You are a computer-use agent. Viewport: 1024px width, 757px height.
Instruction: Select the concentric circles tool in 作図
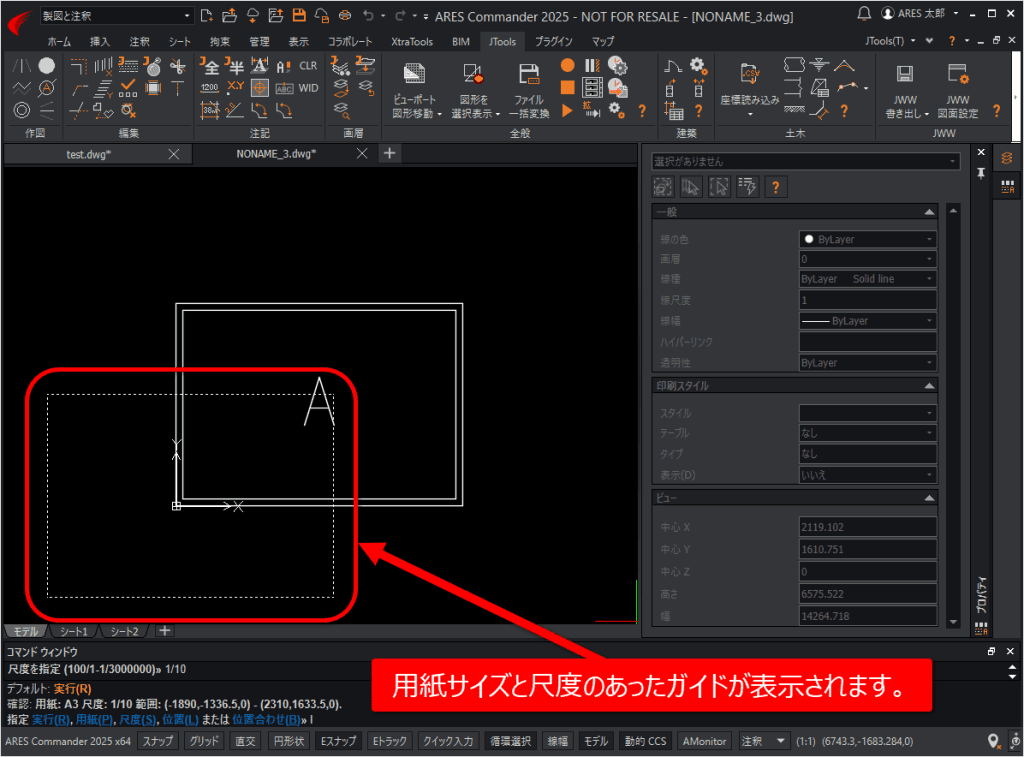point(22,110)
